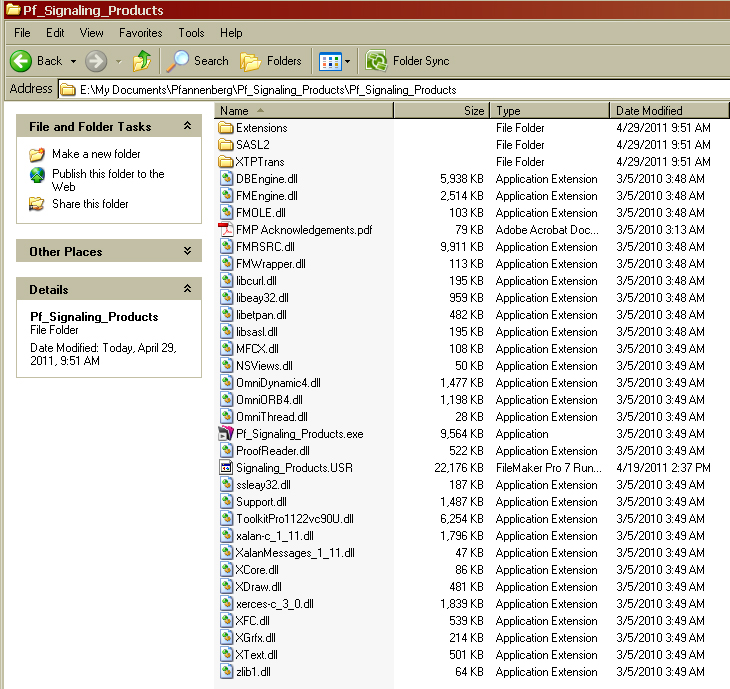Open the Tools menu

click(x=191, y=33)
